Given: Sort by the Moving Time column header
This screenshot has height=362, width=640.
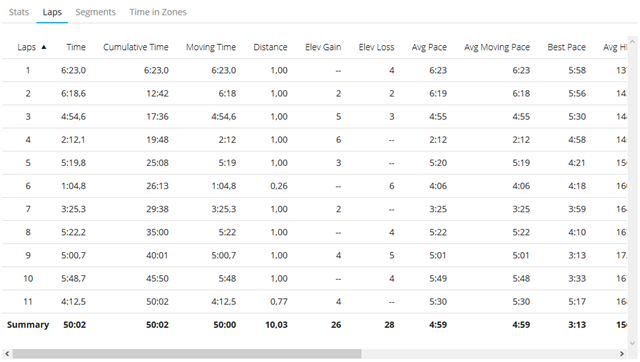Looking at the screenshot, I should pyautogui.click(x=211, y=47).
